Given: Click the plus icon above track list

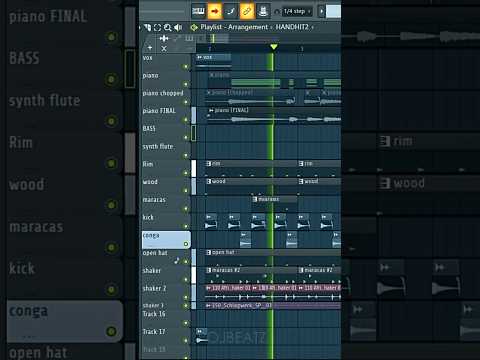Looking at the screenshot, I should click(150, 48).
